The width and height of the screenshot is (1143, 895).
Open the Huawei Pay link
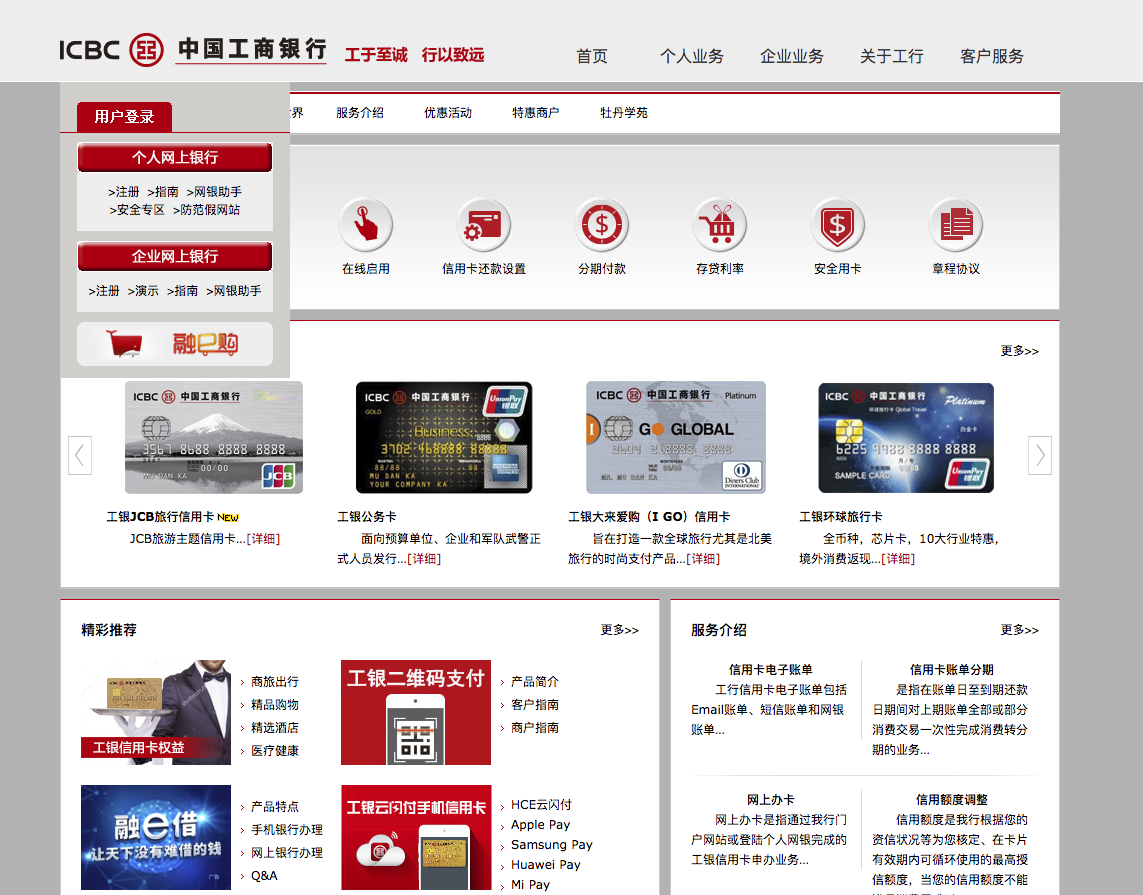point(546,864)
